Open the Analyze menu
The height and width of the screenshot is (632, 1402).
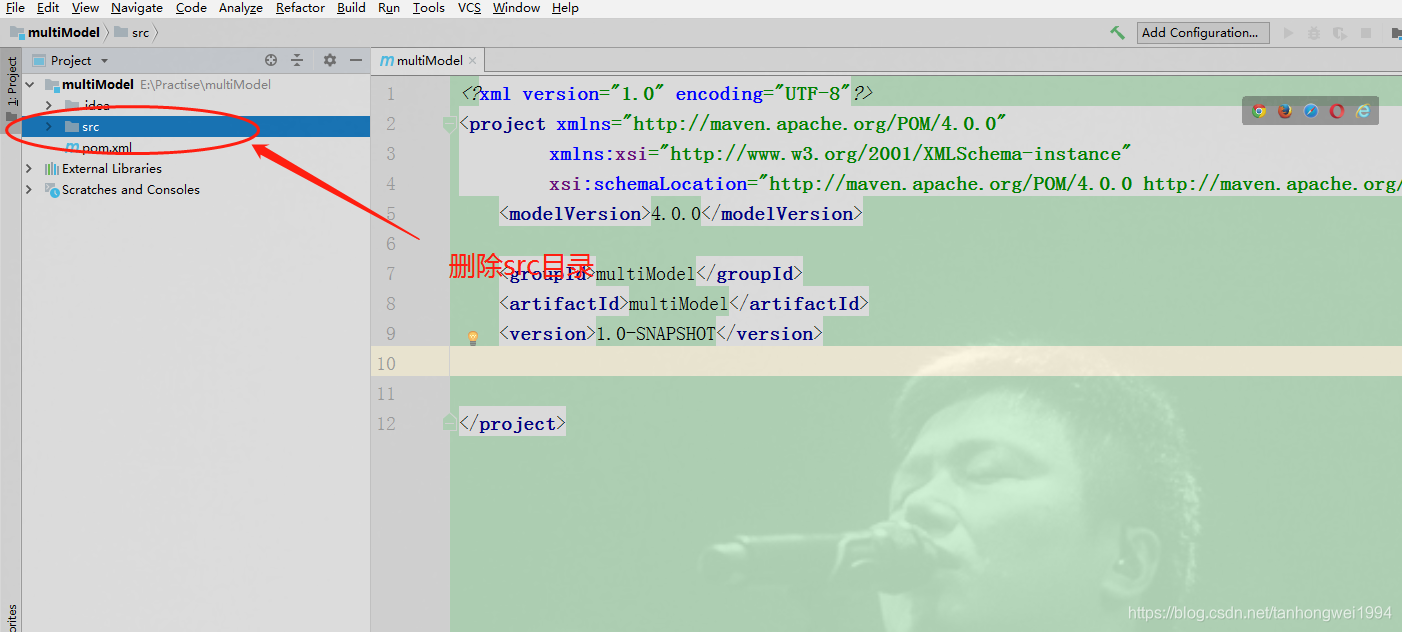241,8
